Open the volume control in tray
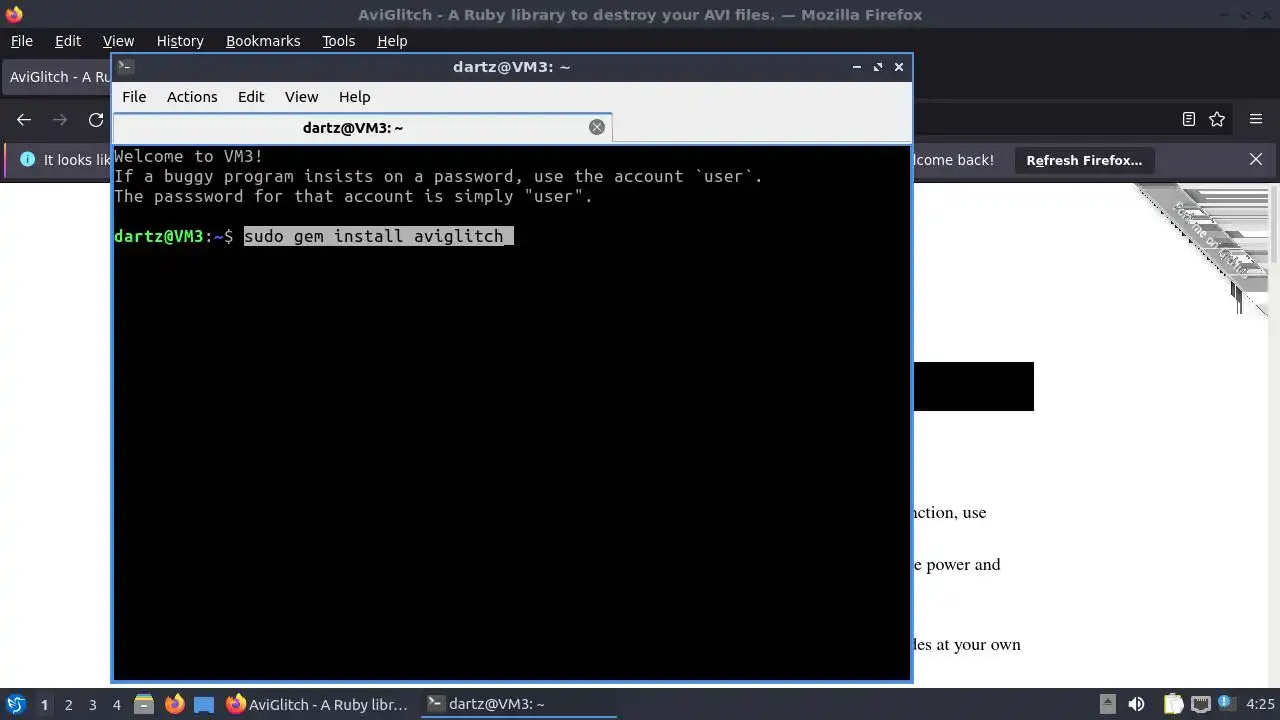The width and height of the screenshot is (1280, 720). [1136, 704]
